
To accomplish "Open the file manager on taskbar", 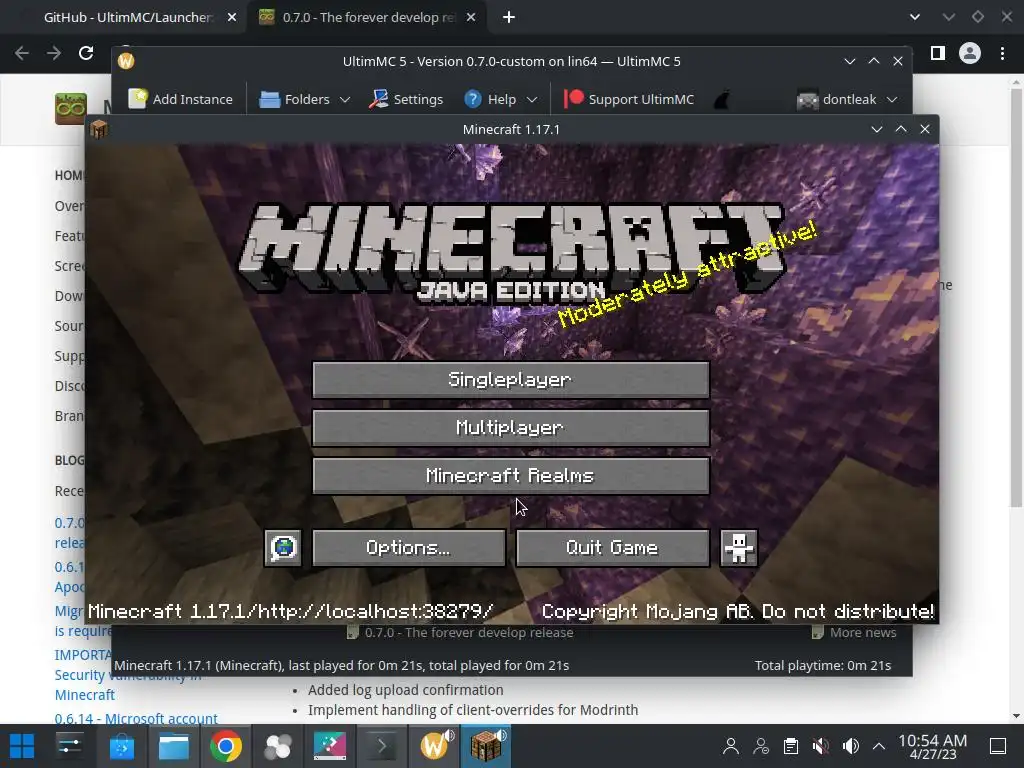I will (x=174, y=746).
